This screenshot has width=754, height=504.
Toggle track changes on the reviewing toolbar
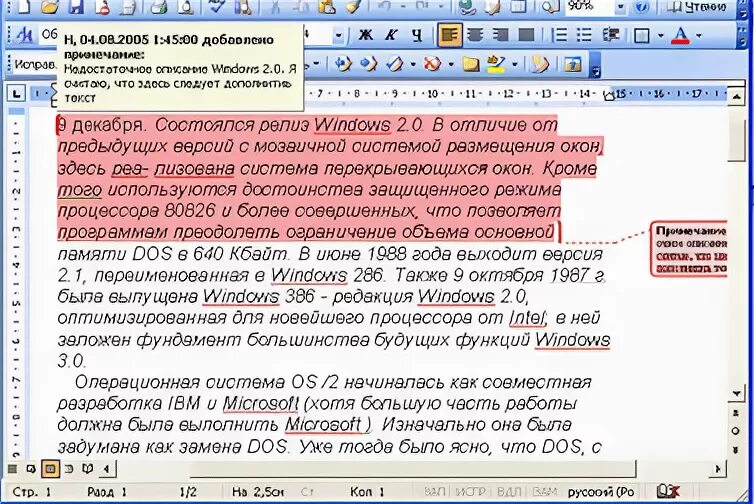point(540,64)
